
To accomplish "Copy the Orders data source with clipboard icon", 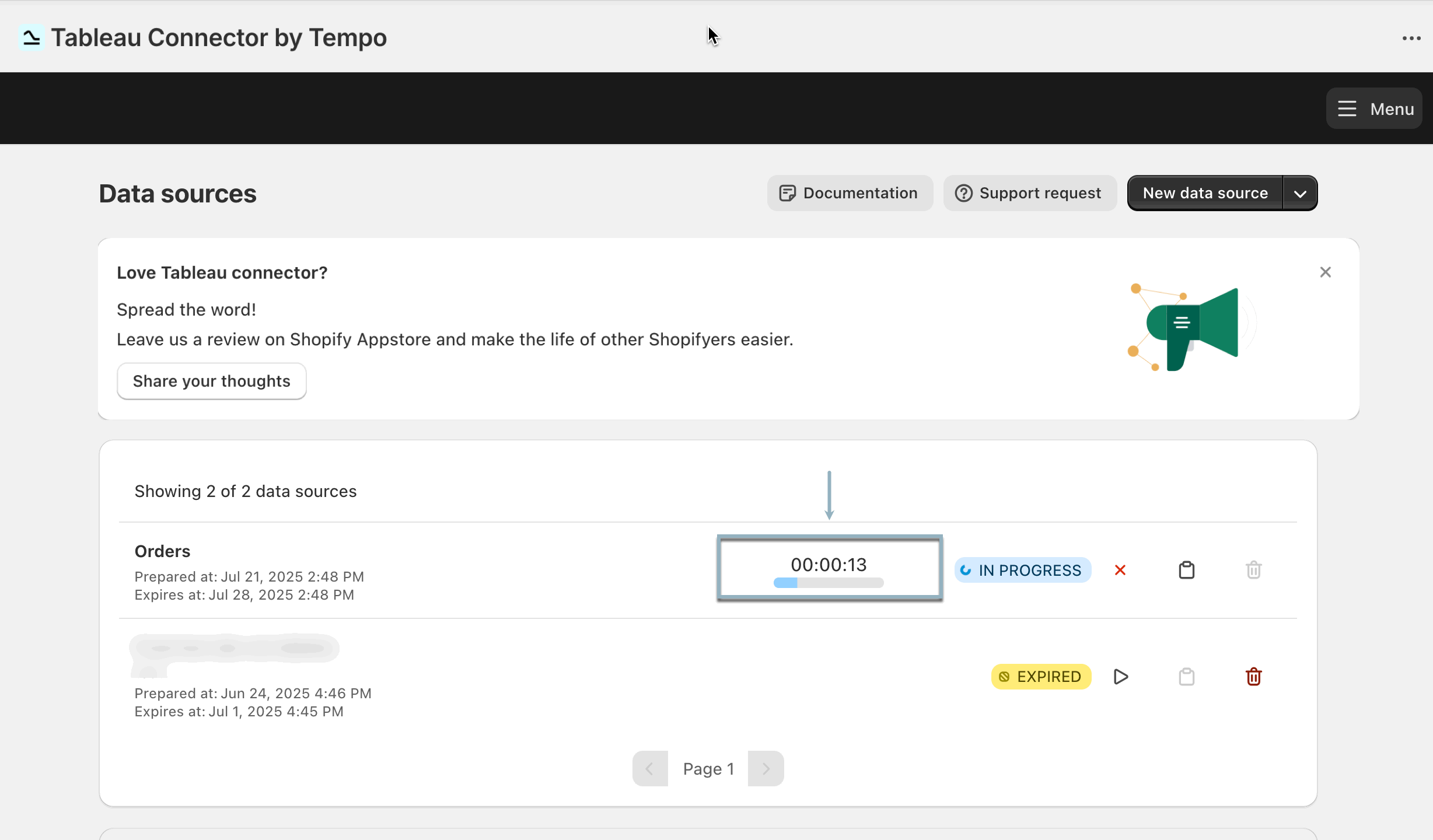I will (x=1187, y=570).
